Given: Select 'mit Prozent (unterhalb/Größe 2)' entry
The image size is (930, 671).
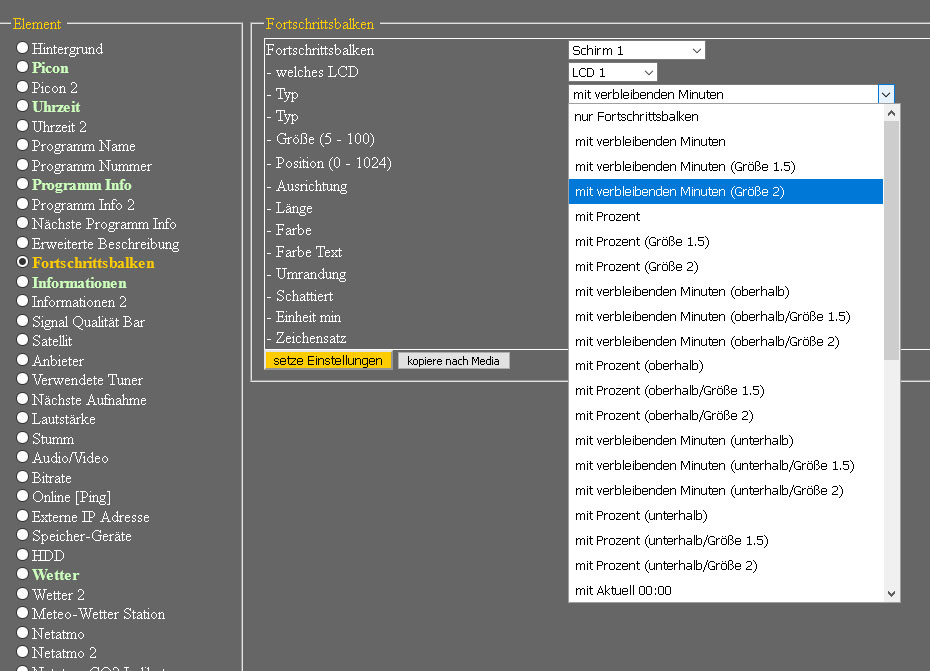Looking at the screenshot, I should [x=726, y=565].
